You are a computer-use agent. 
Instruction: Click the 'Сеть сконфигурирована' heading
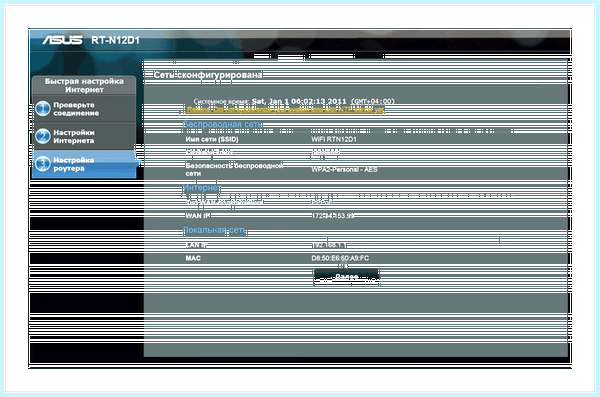pos(208,75)
